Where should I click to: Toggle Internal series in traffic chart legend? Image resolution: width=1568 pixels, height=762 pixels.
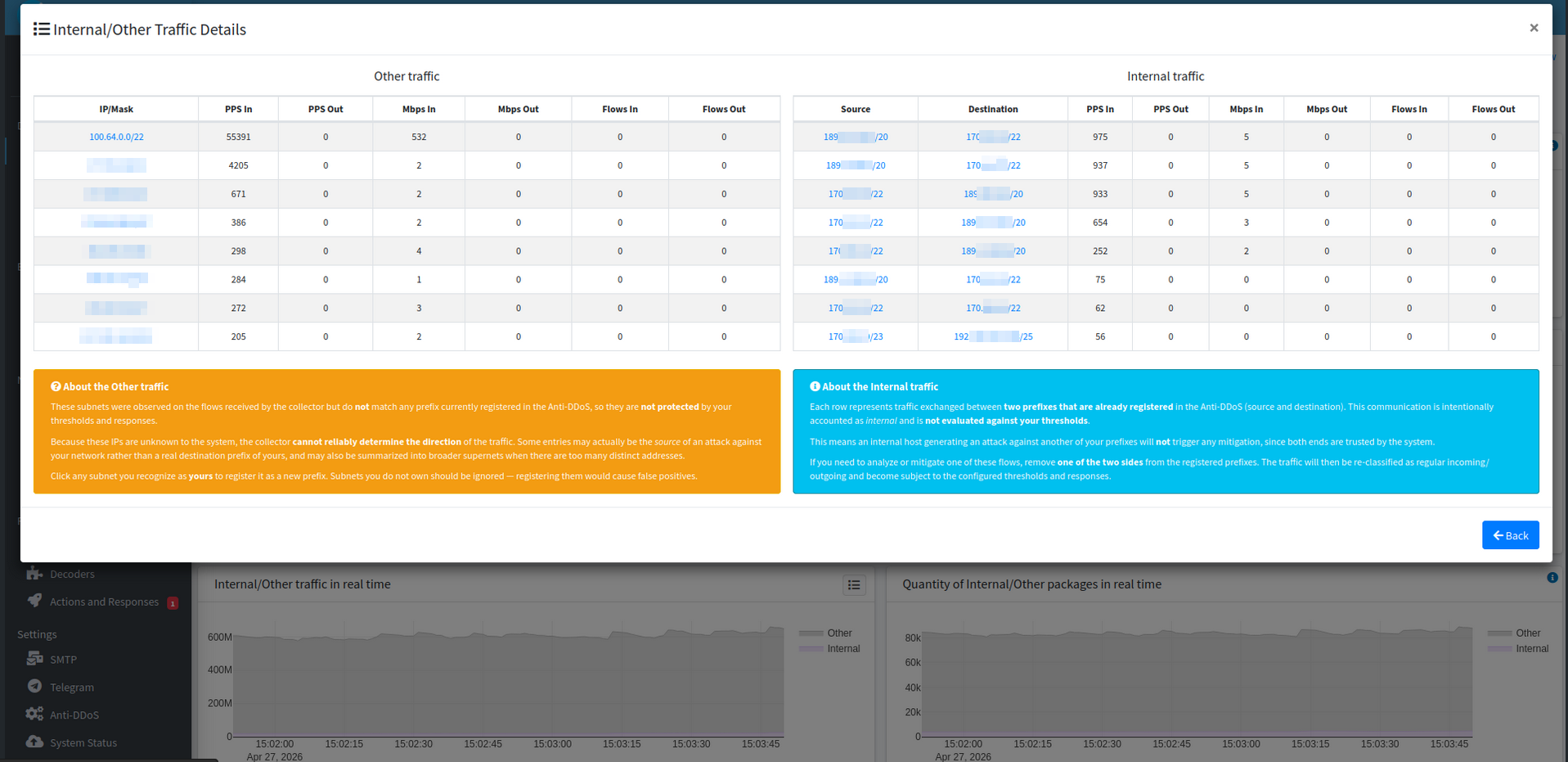click(x=829, y=649)
